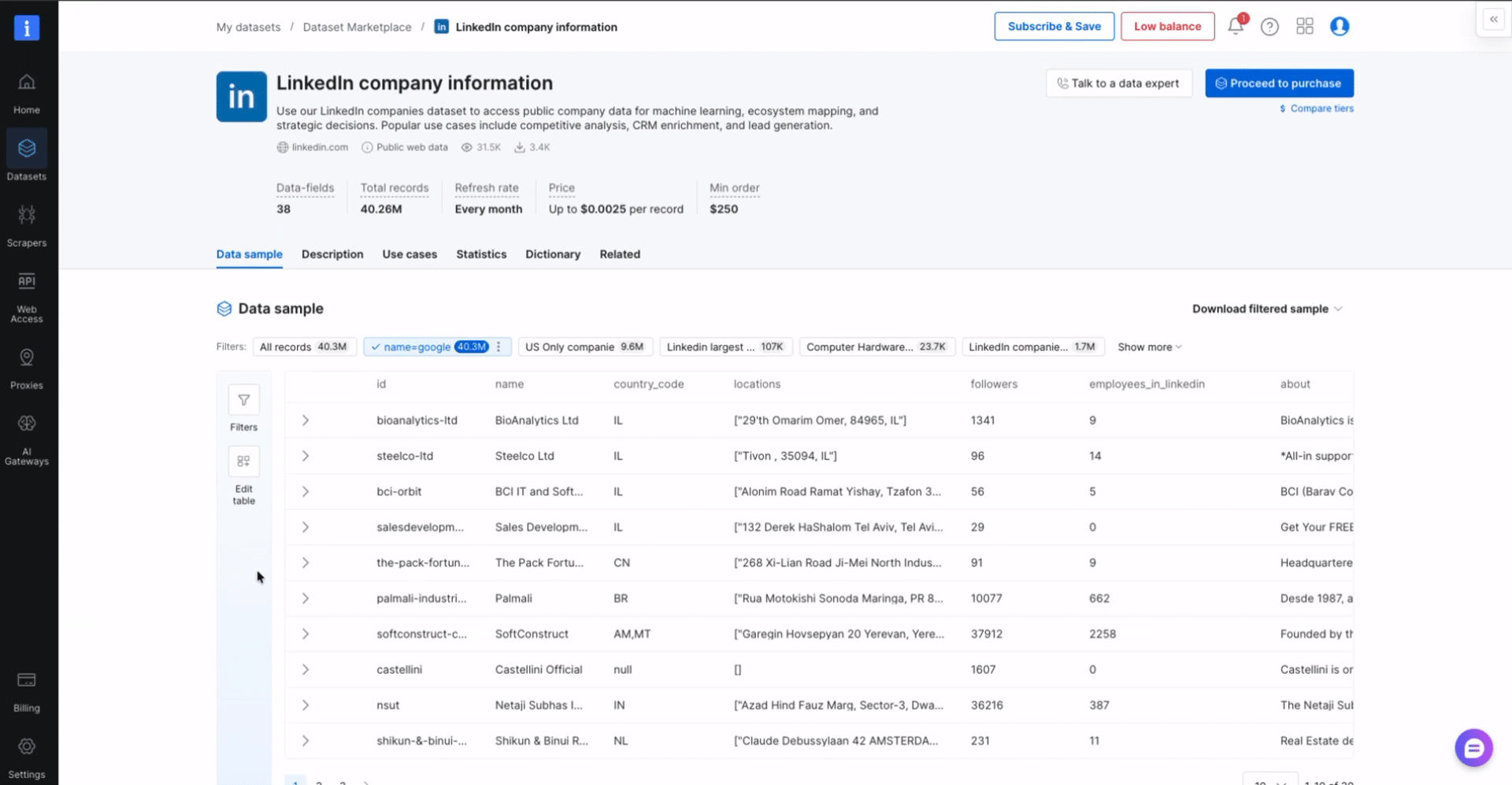The height and width of the screenshot is (785, 1512).
Task: Open the Home section in the sidebar
Action: coord(27,93)
